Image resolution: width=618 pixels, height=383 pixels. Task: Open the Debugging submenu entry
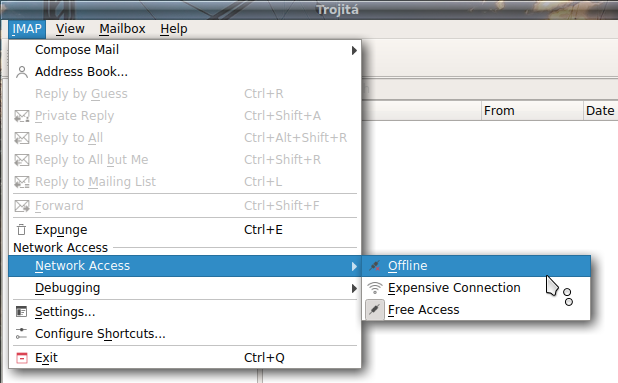coord(185,288)
